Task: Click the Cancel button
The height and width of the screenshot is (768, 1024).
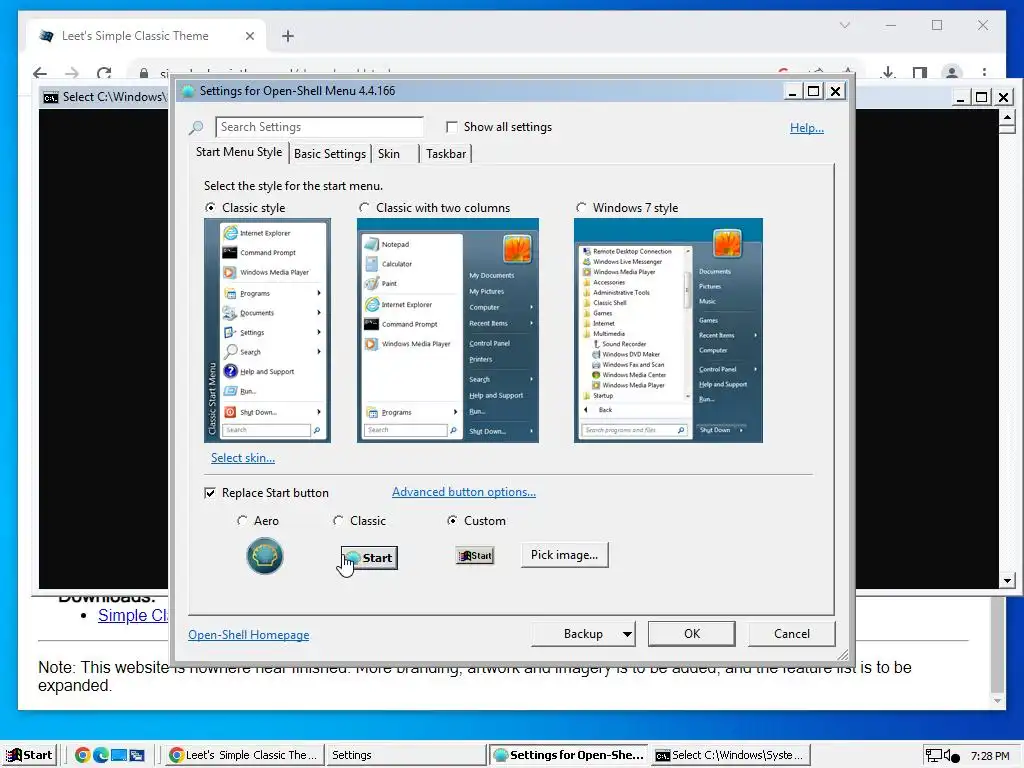Action: click(x=792, y=634)
